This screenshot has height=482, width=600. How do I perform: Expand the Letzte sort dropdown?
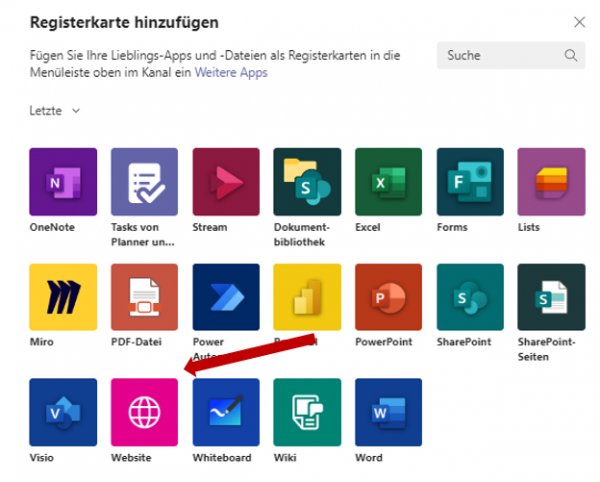pos(55,111)
